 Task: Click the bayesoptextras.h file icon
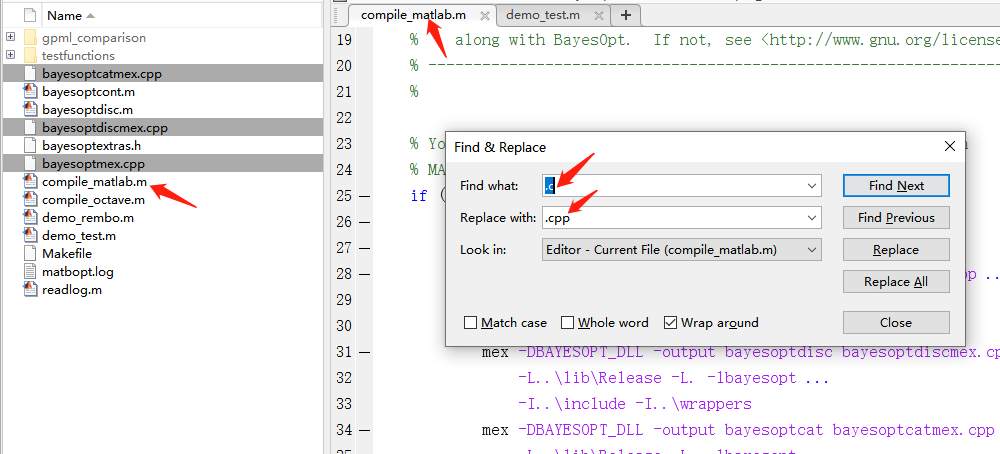pyautogui.click(x=30, y=145)
